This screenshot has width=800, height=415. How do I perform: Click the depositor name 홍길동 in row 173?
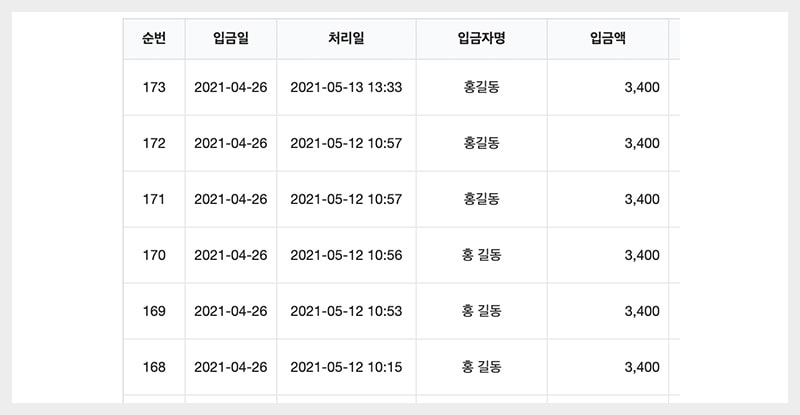pos(481,87)
